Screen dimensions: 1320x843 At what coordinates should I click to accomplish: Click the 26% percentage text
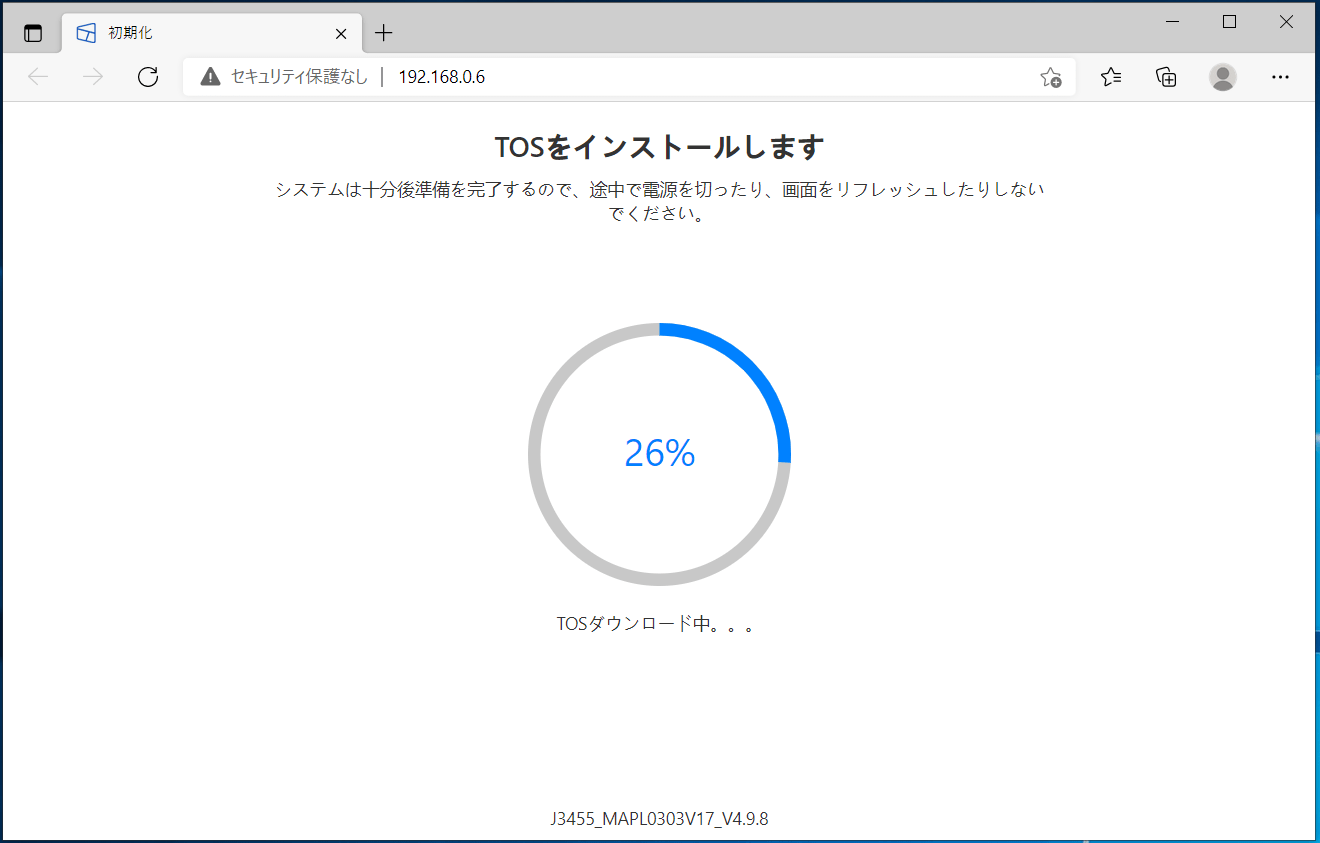point(659,453)
